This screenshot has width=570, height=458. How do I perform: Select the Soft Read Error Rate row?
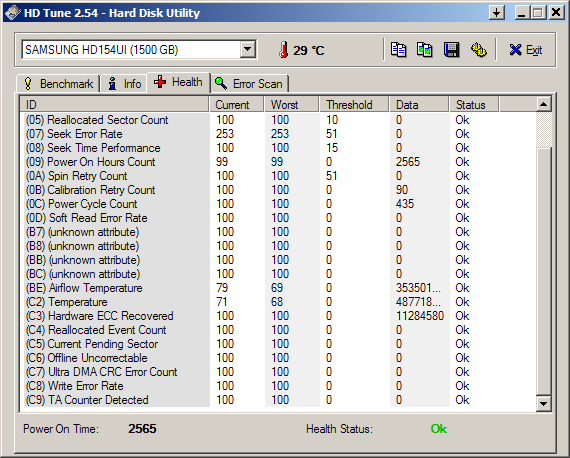[x=278, y=218]
